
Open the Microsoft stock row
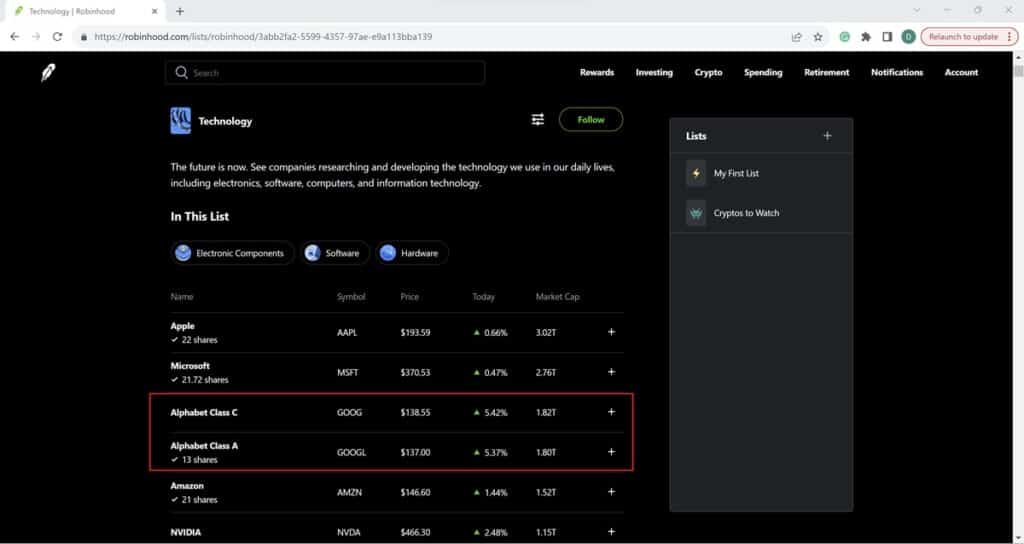pyautogui.click(x=397, y=372)
